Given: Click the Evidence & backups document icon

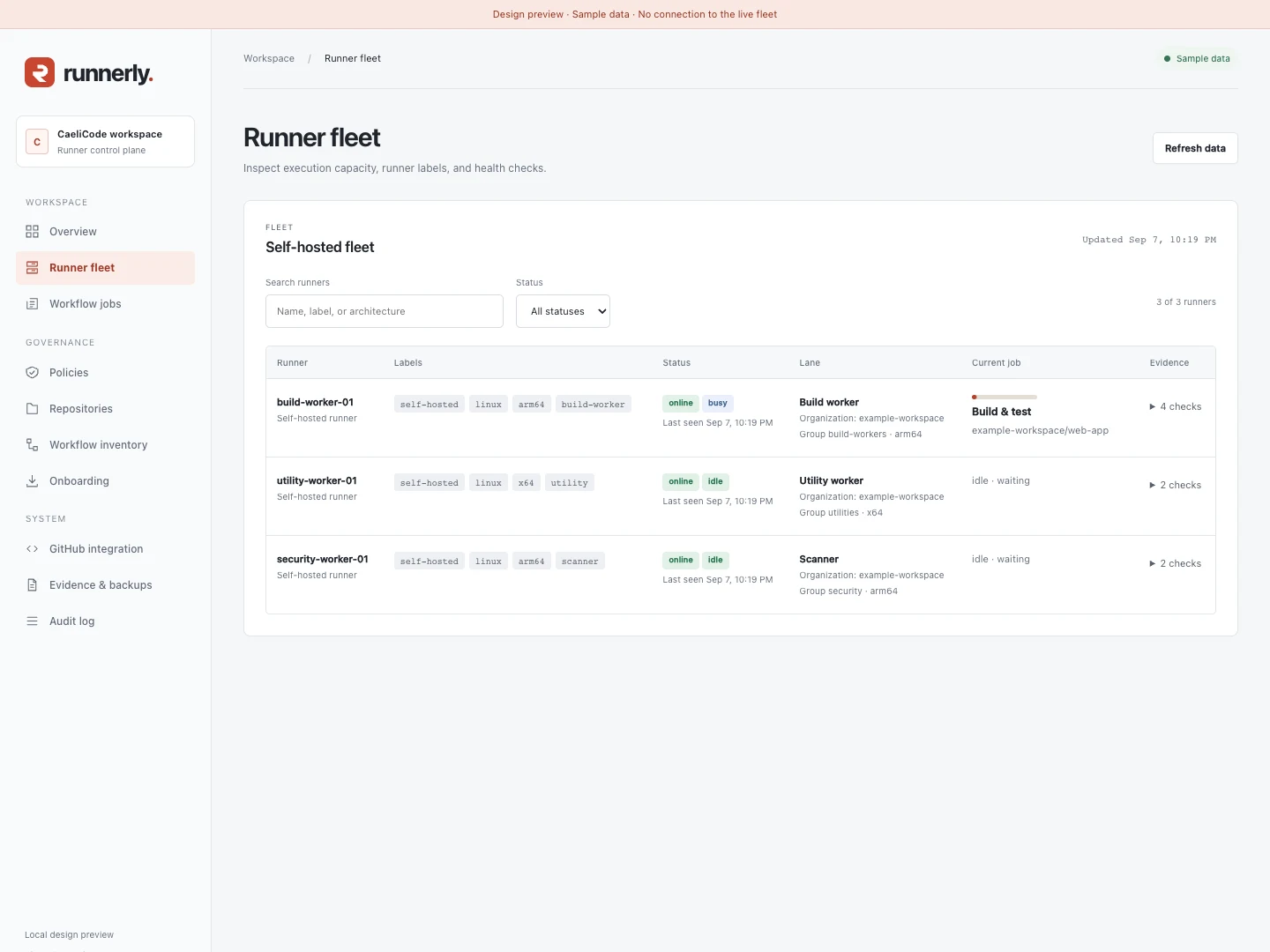Looking at the screenshot, I should click(x=33, y=585).
